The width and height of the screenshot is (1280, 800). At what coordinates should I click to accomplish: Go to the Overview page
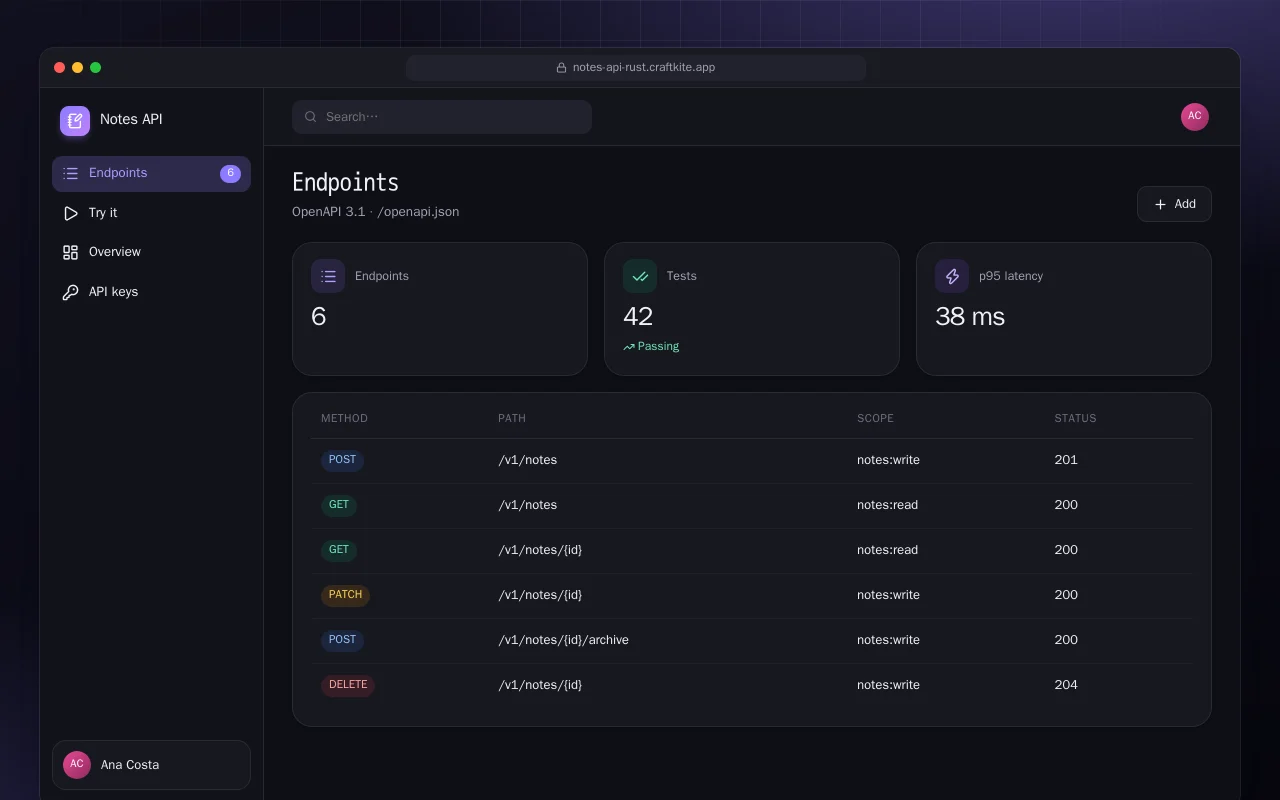coord(151,252)
